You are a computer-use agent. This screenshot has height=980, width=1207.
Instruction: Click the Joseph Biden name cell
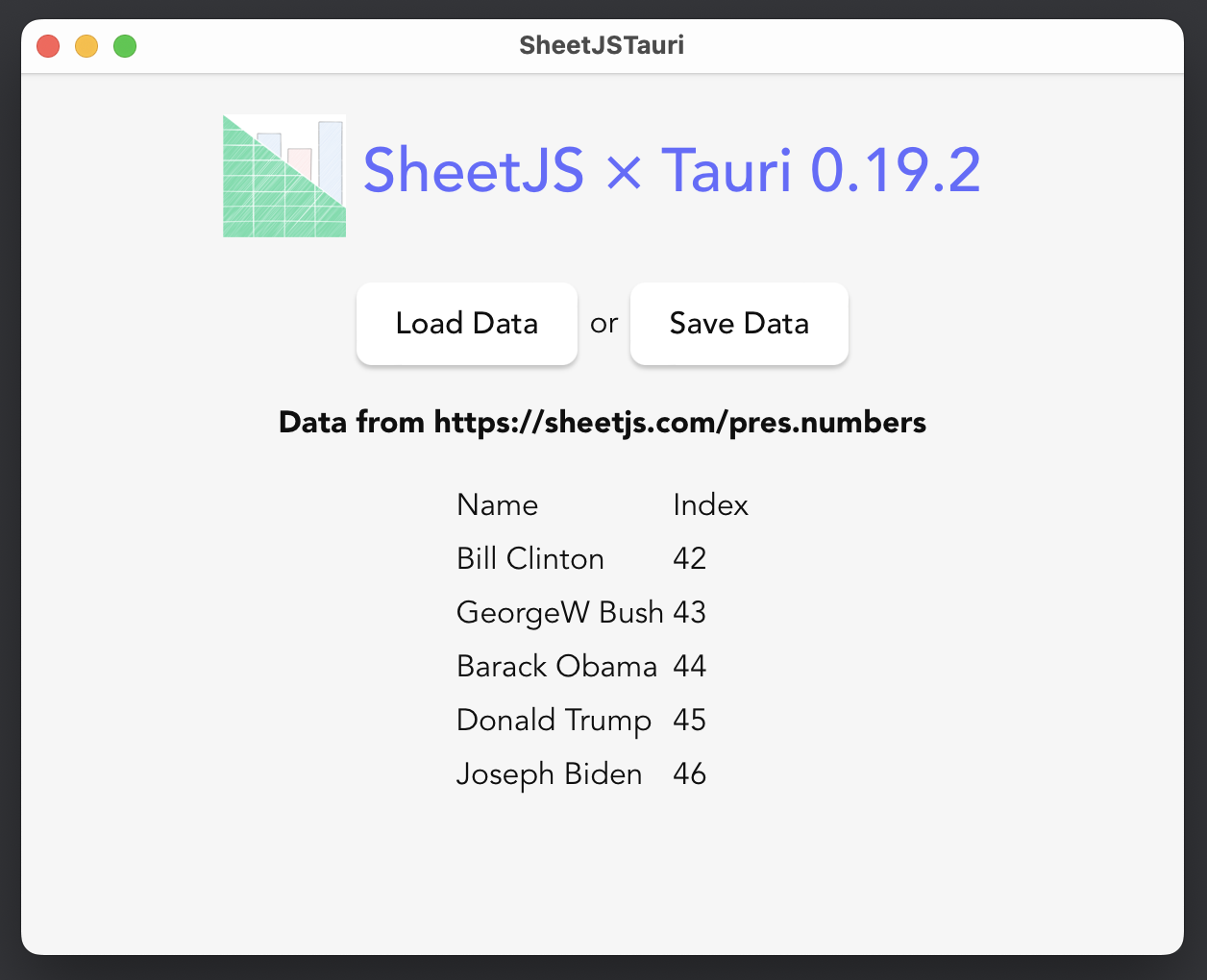(x=549, y=774)
